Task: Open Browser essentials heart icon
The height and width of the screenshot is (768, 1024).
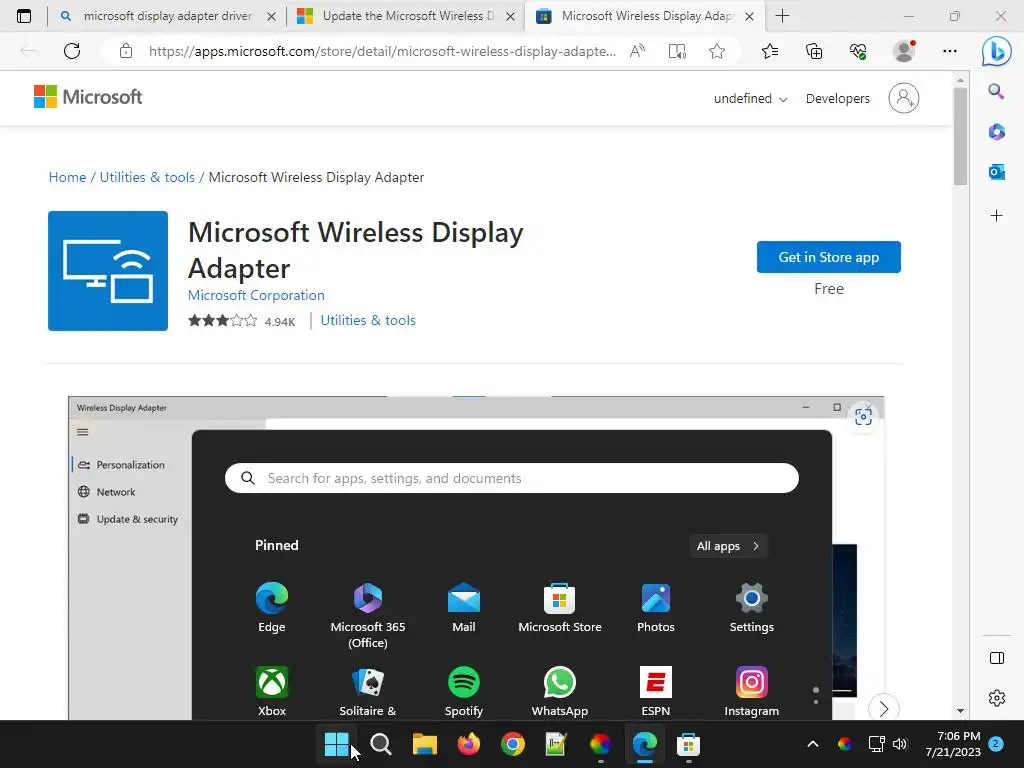Action: coord(858,51)
